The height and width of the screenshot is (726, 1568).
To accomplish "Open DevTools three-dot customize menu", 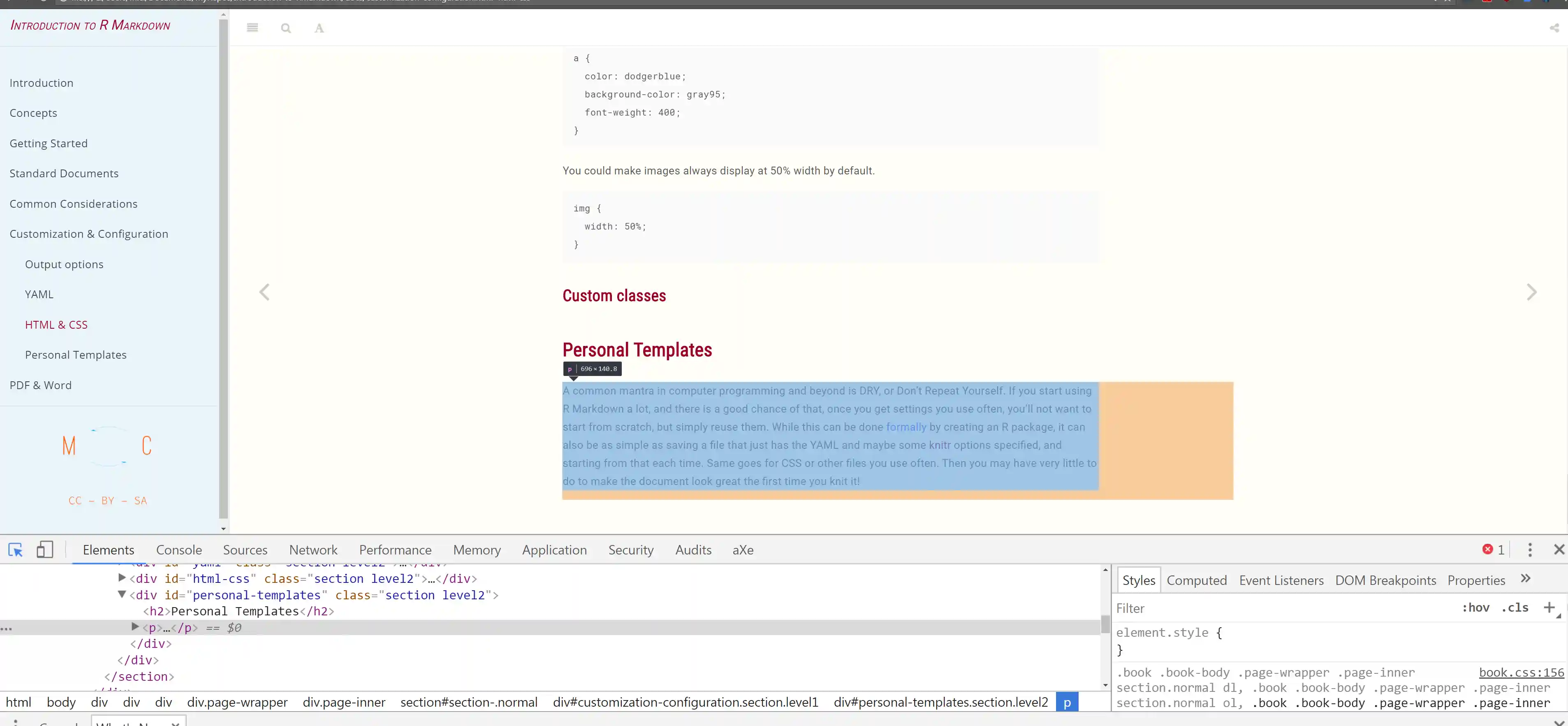I will click(x=1530, y=550).
